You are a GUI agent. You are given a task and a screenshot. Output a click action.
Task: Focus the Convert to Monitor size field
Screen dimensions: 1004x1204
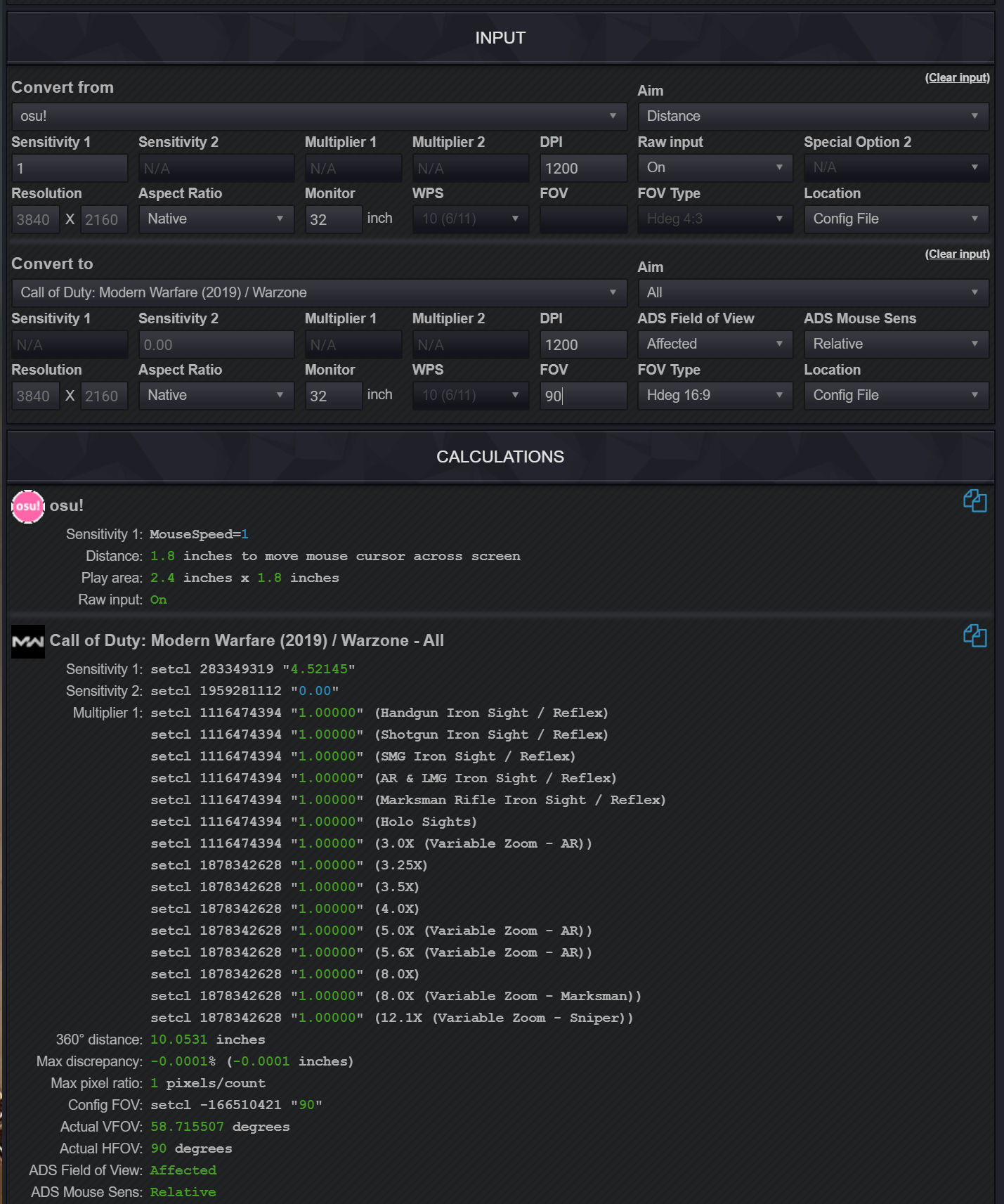(x=334, y=396)
